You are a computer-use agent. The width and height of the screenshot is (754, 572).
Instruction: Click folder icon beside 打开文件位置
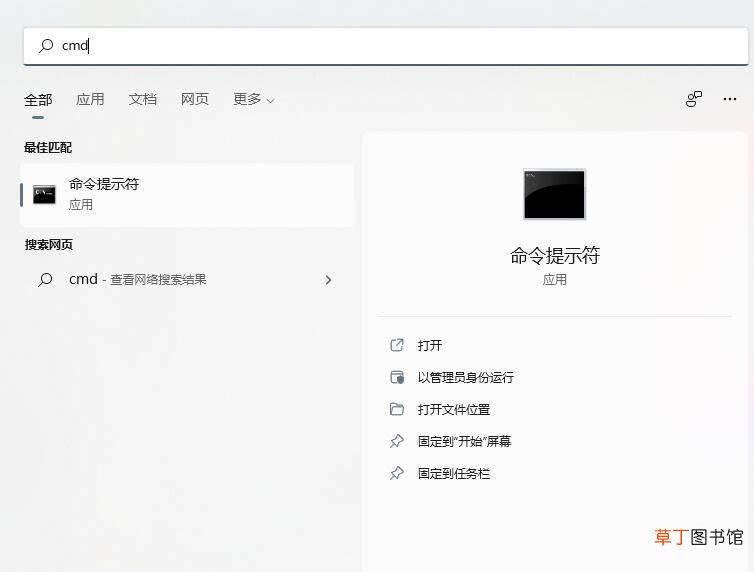coord(397,409)
